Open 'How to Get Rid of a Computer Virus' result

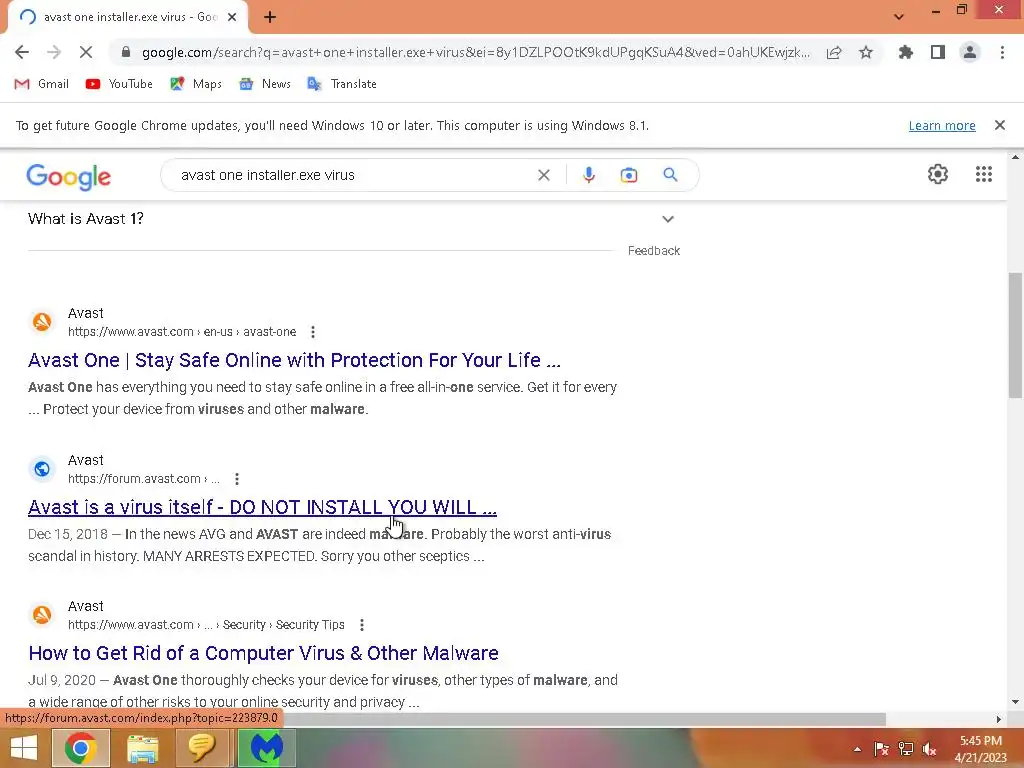pos(264,653)
